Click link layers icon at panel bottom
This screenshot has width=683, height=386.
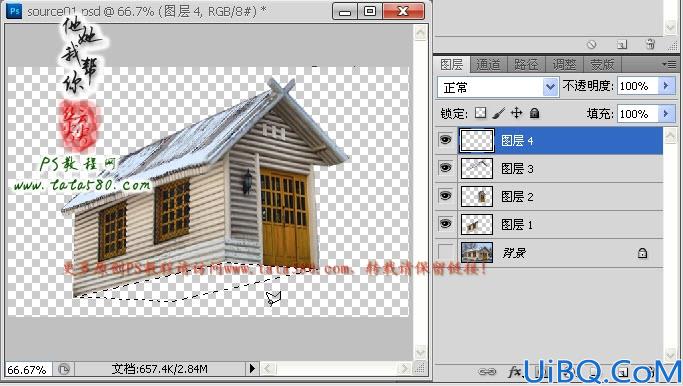pos(487,372)
